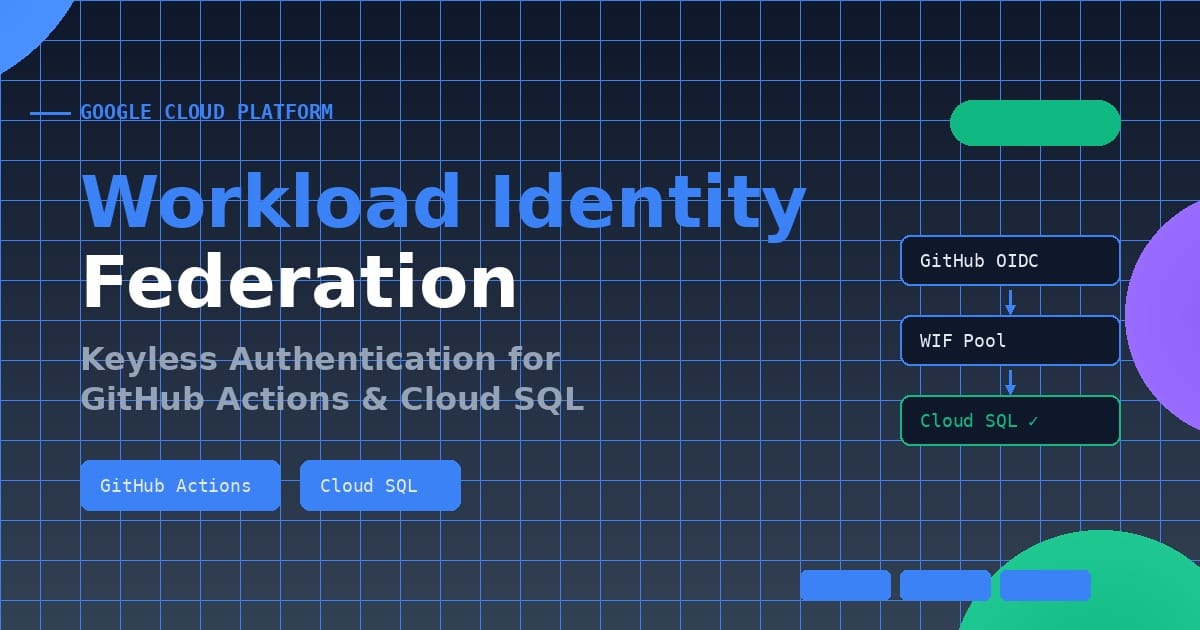Click the rightmost blue bar in bottom row
The image size is (1200, 630).
(x=1045, y=585)
